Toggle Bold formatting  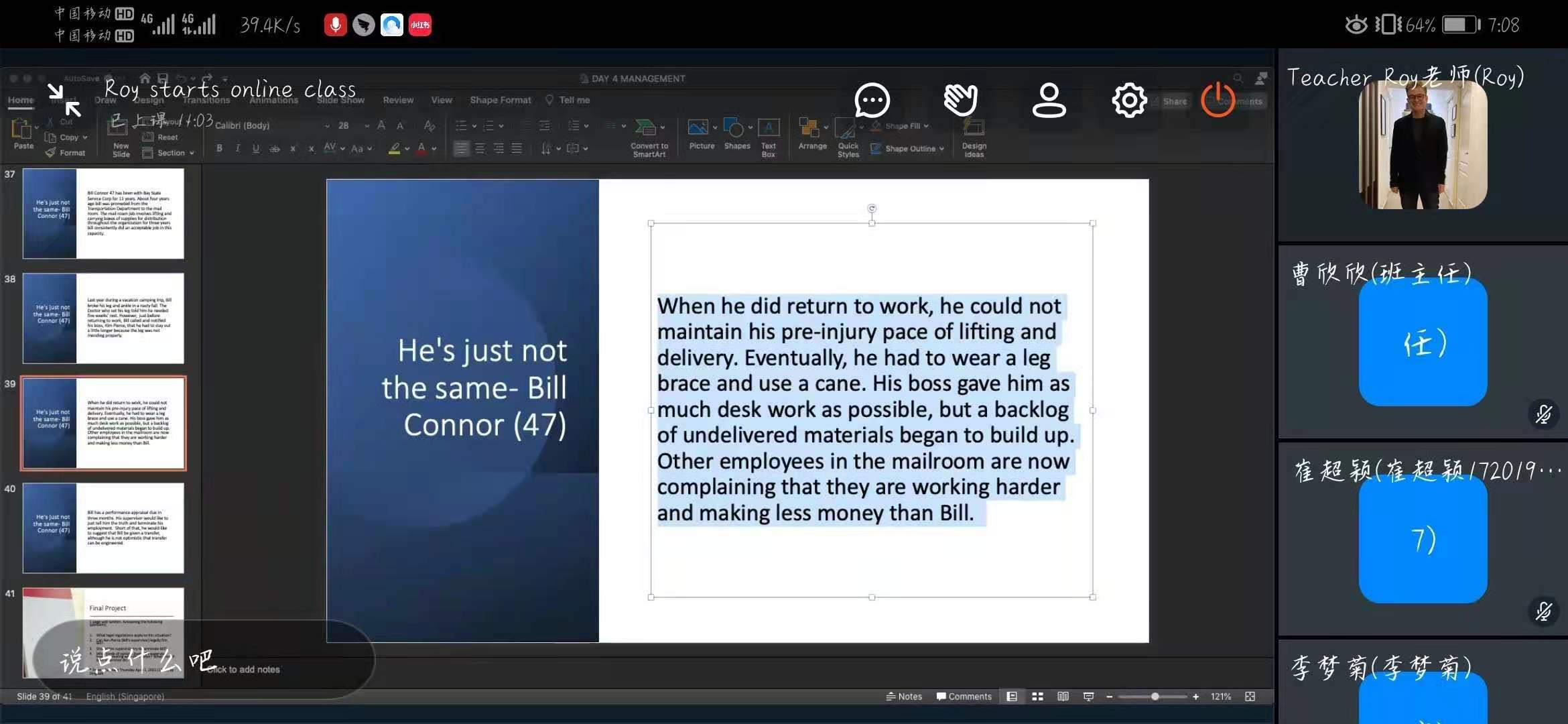(219, 148)
